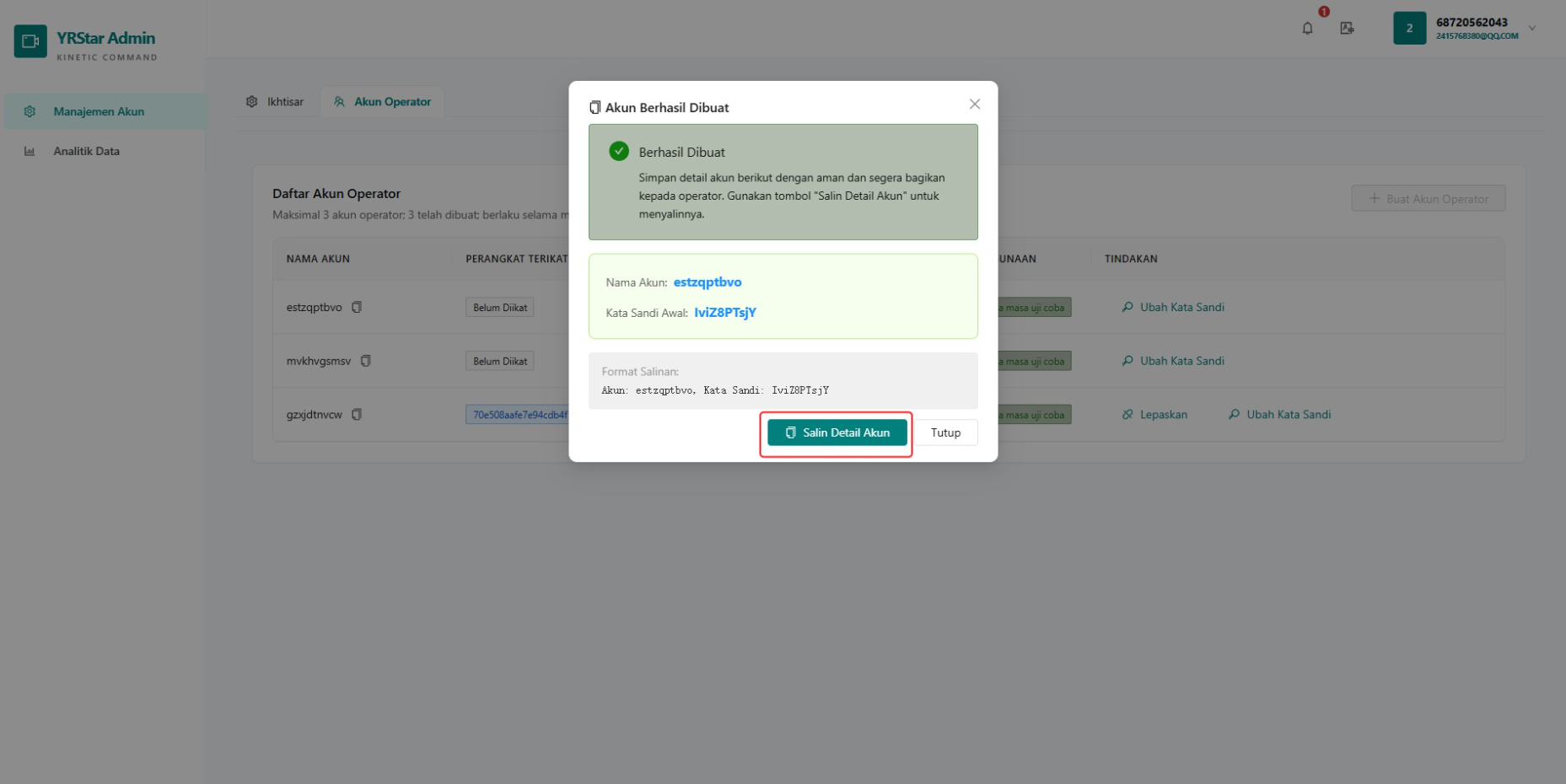1566x784 pixels.
Task: Copy account name mvkhvgsmsv icon
Action: (365, 361)
